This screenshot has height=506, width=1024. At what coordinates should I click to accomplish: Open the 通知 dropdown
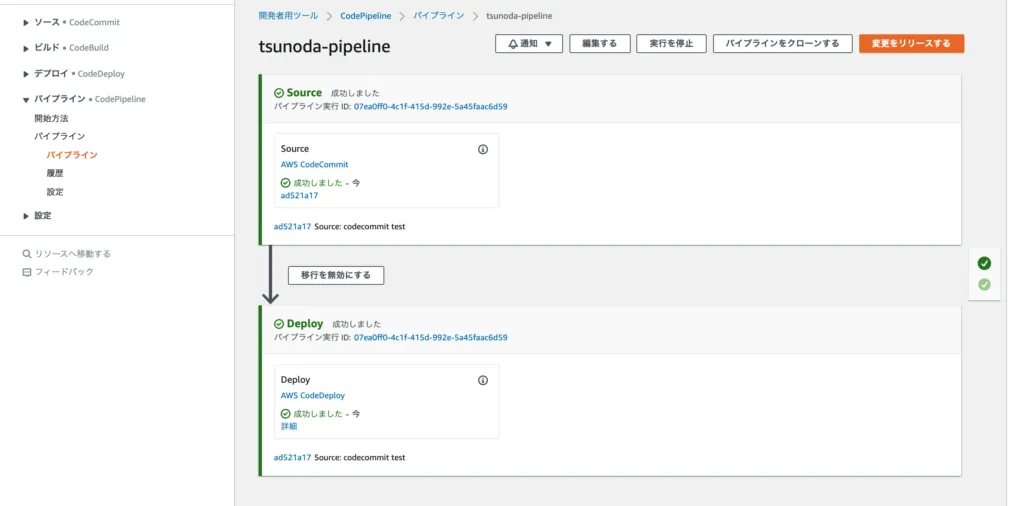[x=529, y=44]
